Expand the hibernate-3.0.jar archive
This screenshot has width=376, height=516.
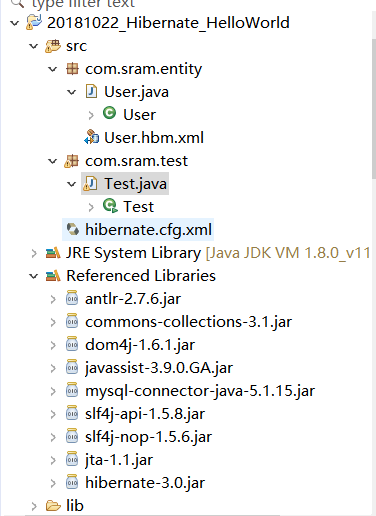click(x=53, y=483)
